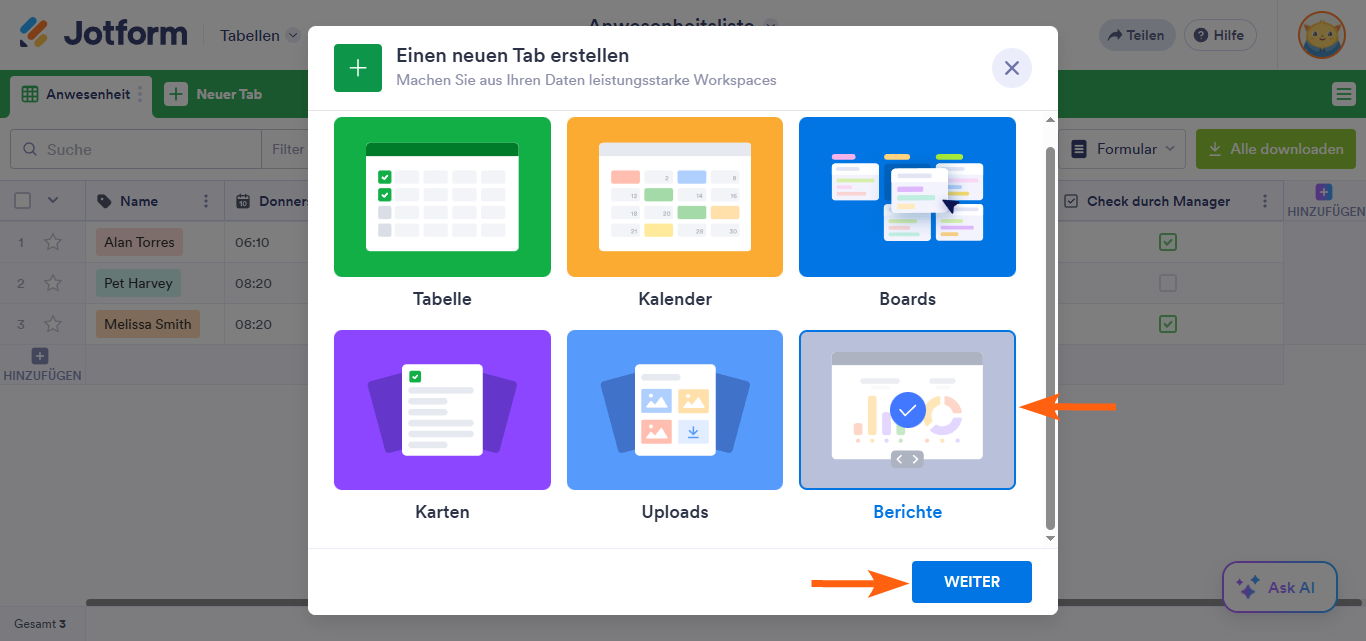Select the Kalender tab type
Screen dimensions: 1366x641
tap(674, 197)
